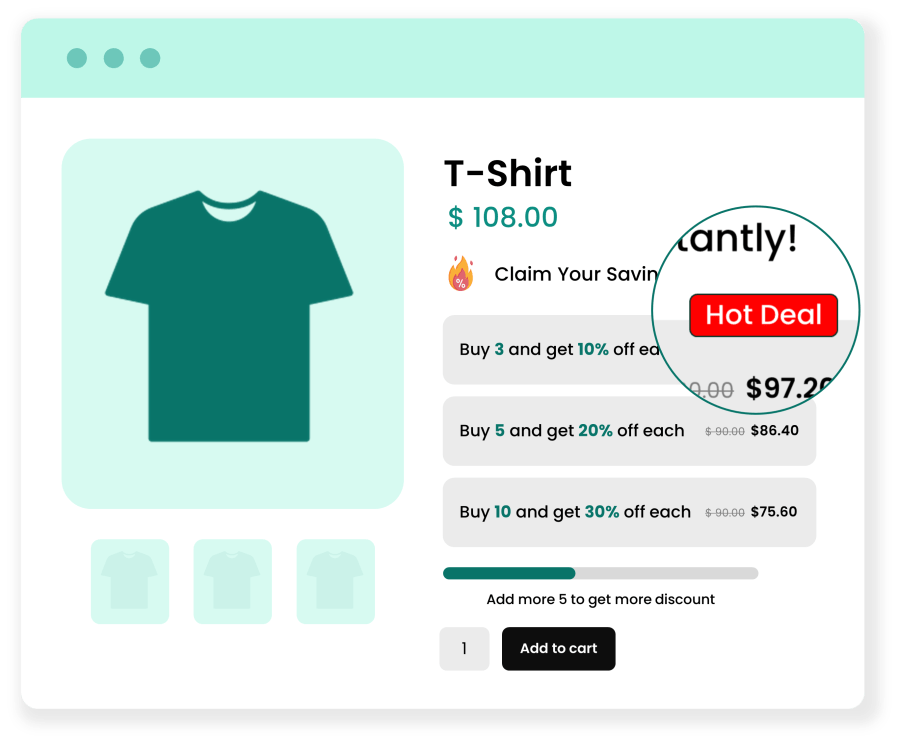The width and height of the screenshot is (899, 743).
Task: Click the Add more 5 discount message
Action: point(600,600)
